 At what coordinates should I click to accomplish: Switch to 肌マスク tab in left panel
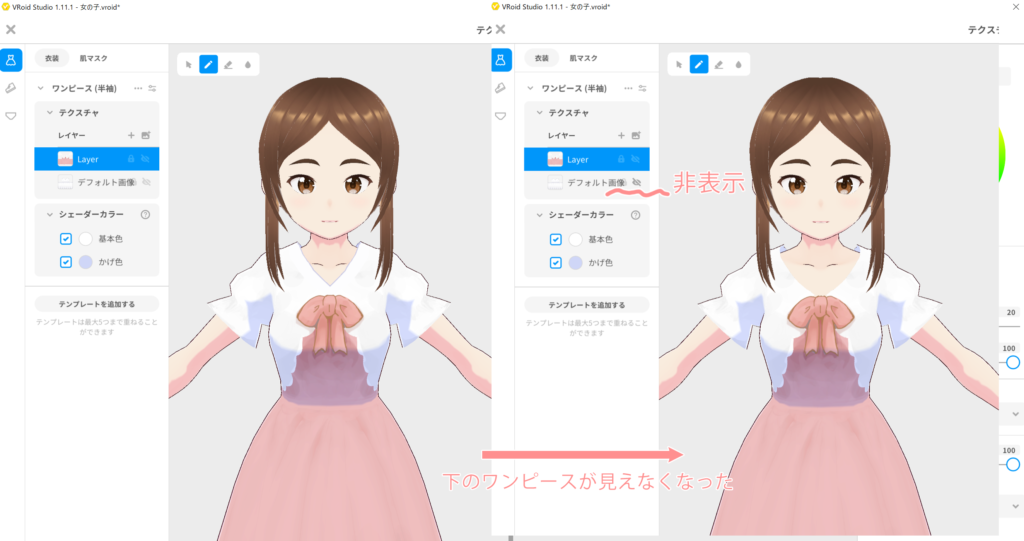(x=95, y=58)
